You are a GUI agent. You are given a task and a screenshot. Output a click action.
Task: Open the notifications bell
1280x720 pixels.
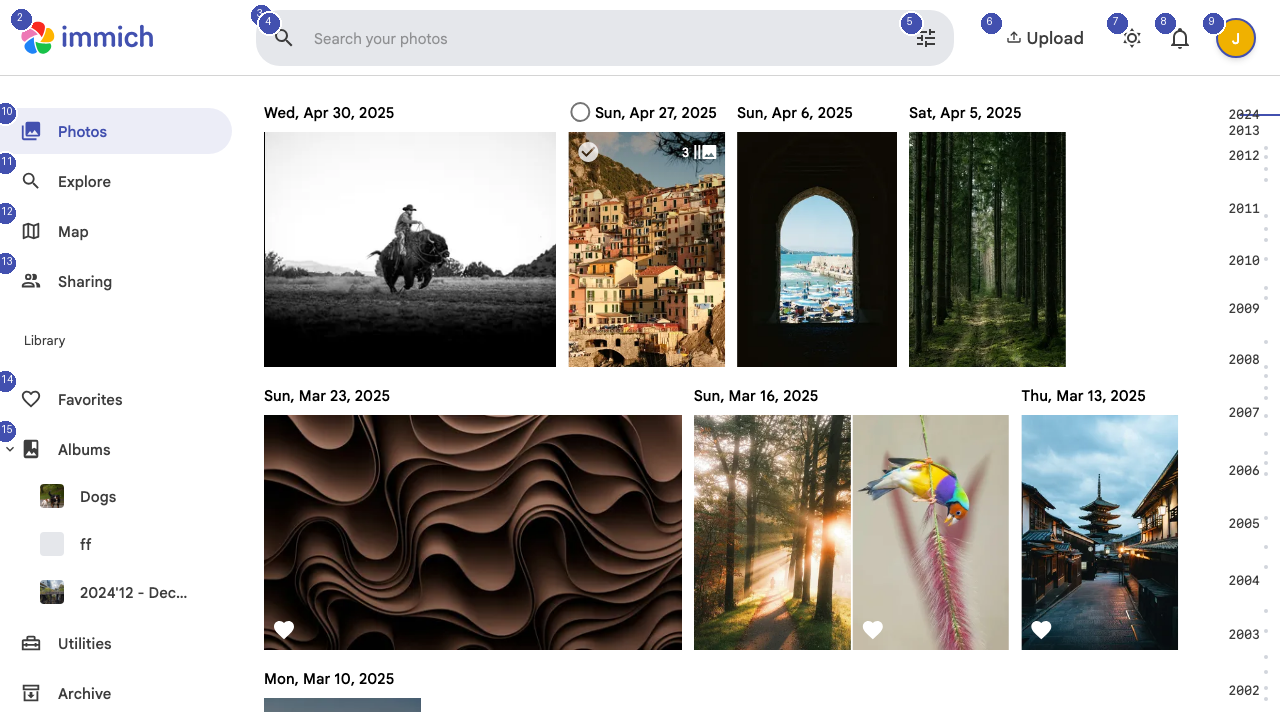1179,37
